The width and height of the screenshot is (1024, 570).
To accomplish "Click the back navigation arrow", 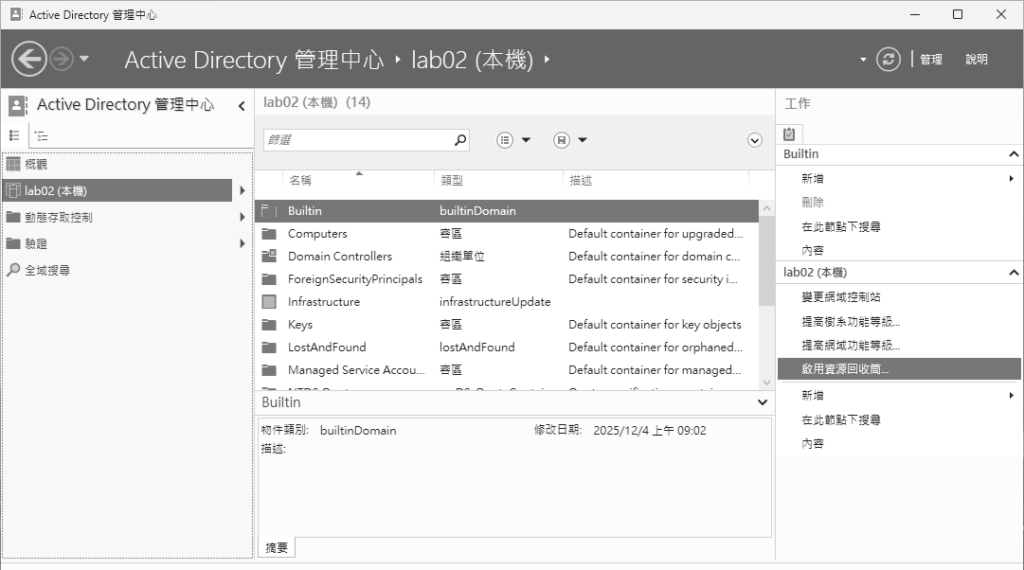I will tap(29, 59).
